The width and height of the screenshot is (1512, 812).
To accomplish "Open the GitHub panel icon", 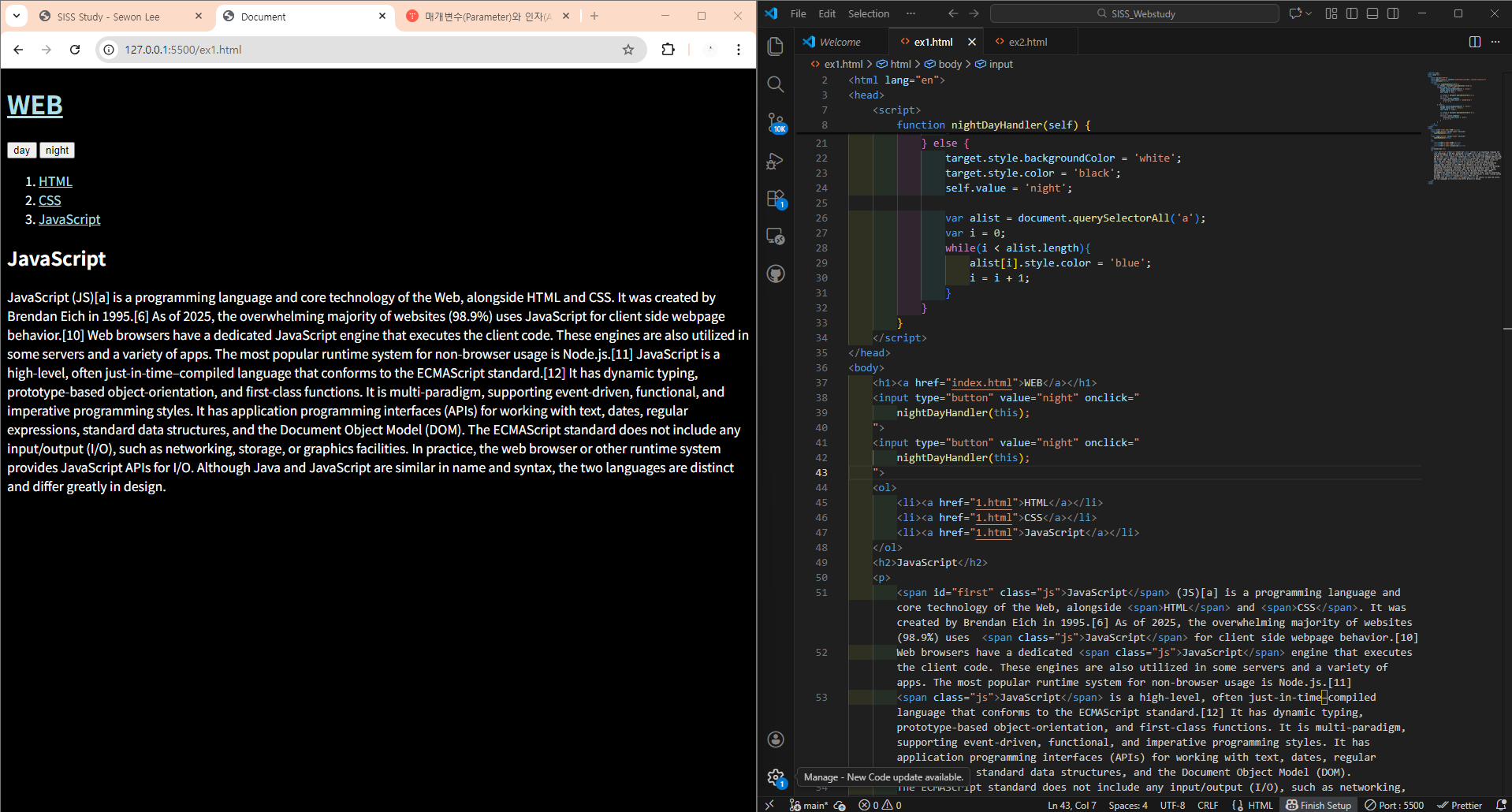I will pos(776,274).
